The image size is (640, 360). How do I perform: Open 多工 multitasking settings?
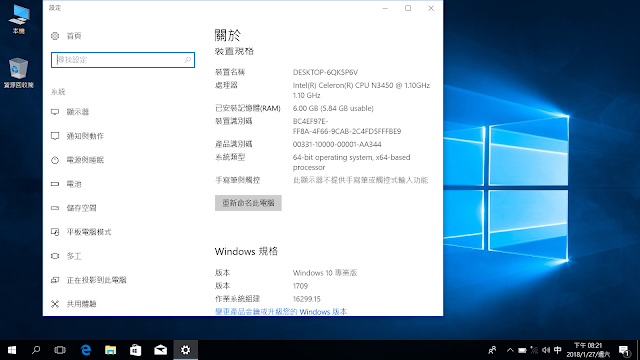pos(74,256)
